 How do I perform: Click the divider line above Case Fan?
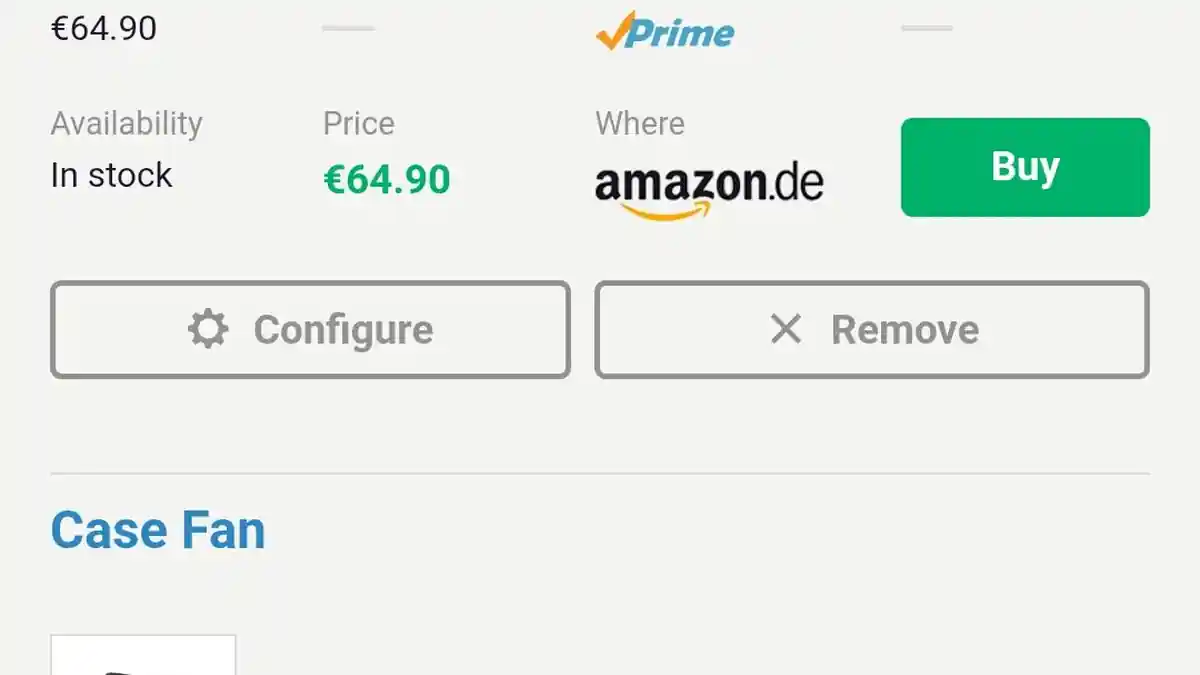coord(600,473)
